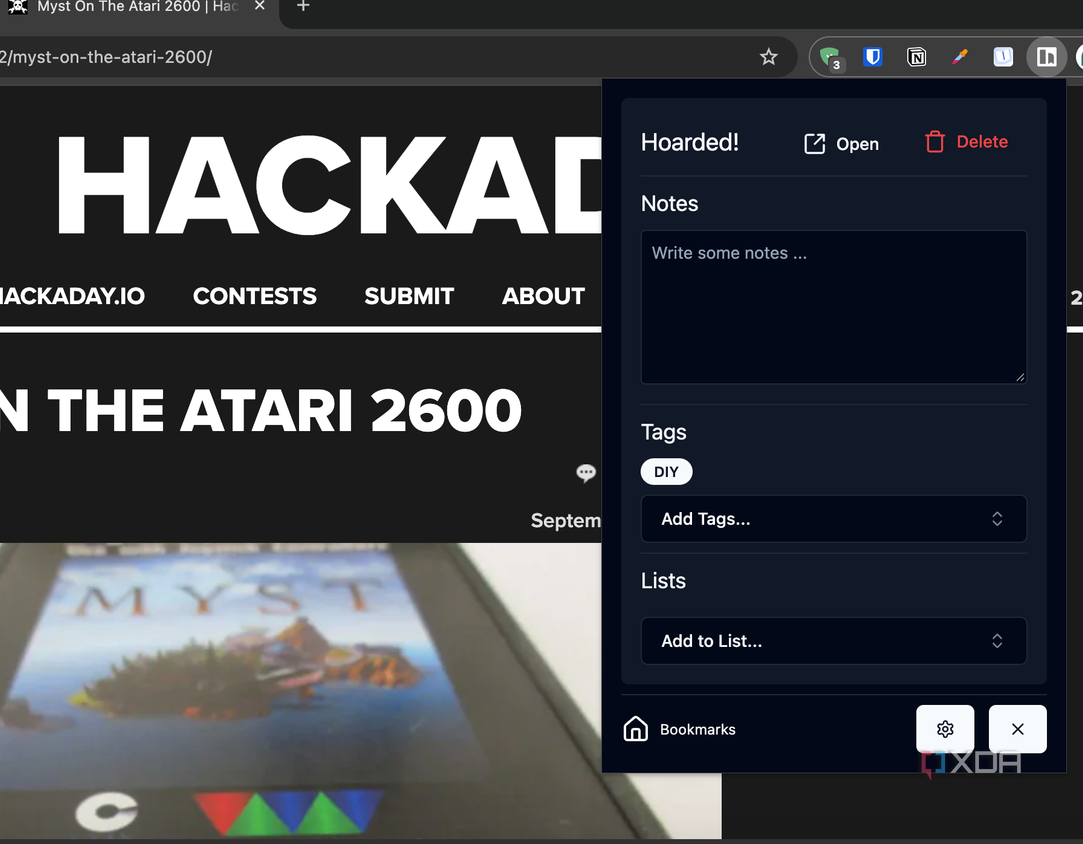Click the Myst cartridge article image
The height and width of the screenshot is (844, 1083).
(361, 691)
